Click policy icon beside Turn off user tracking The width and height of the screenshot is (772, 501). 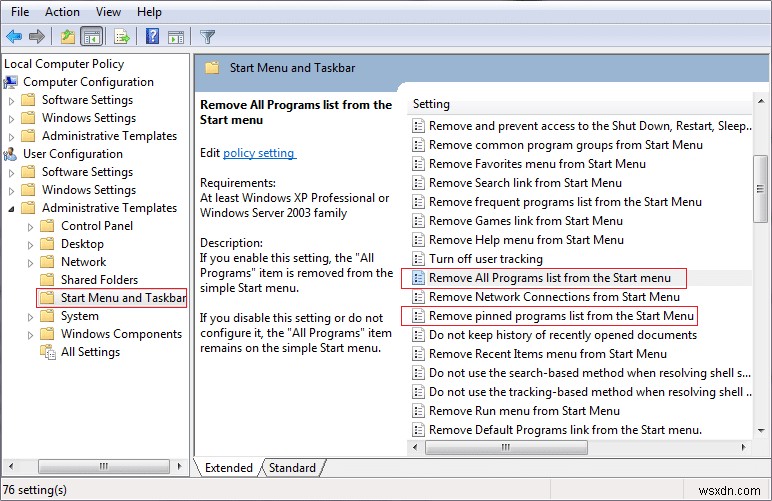point(418,259)
